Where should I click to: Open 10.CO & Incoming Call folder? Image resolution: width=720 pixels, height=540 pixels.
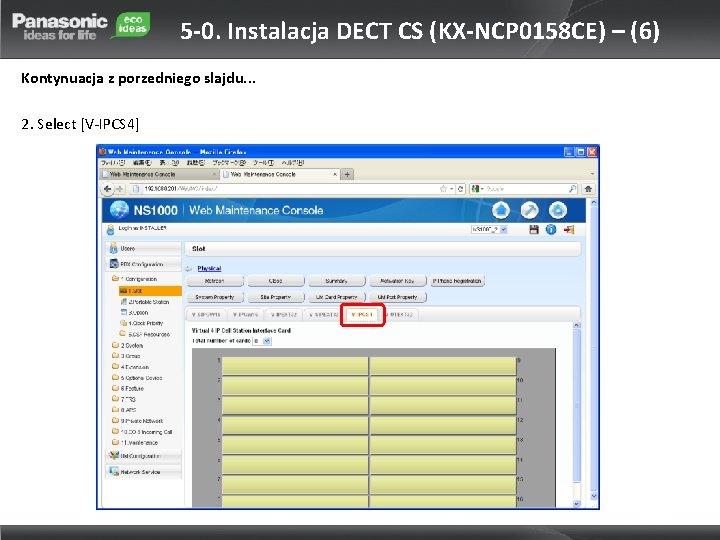point(142,432)
